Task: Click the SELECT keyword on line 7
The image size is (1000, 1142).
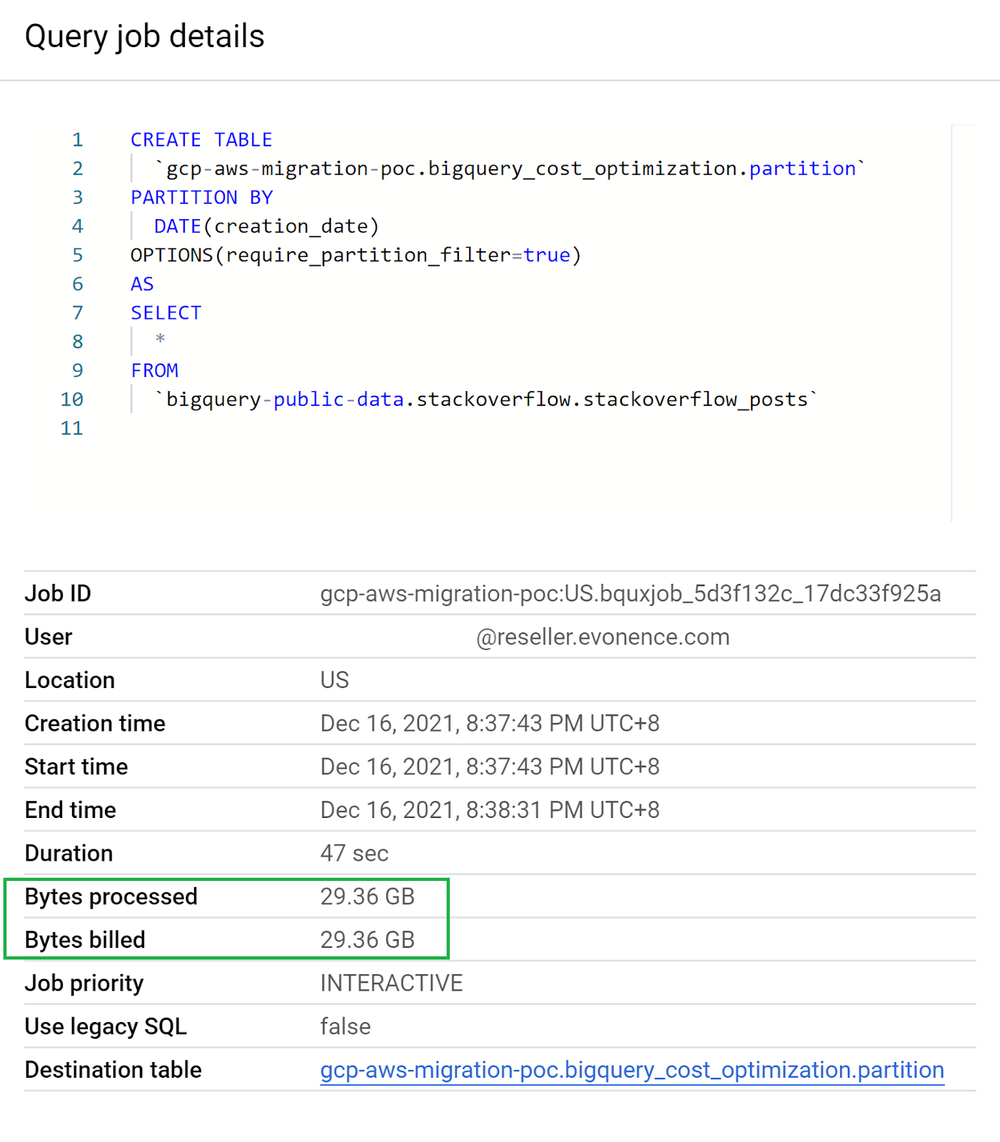Action: [x=165, y=312]
